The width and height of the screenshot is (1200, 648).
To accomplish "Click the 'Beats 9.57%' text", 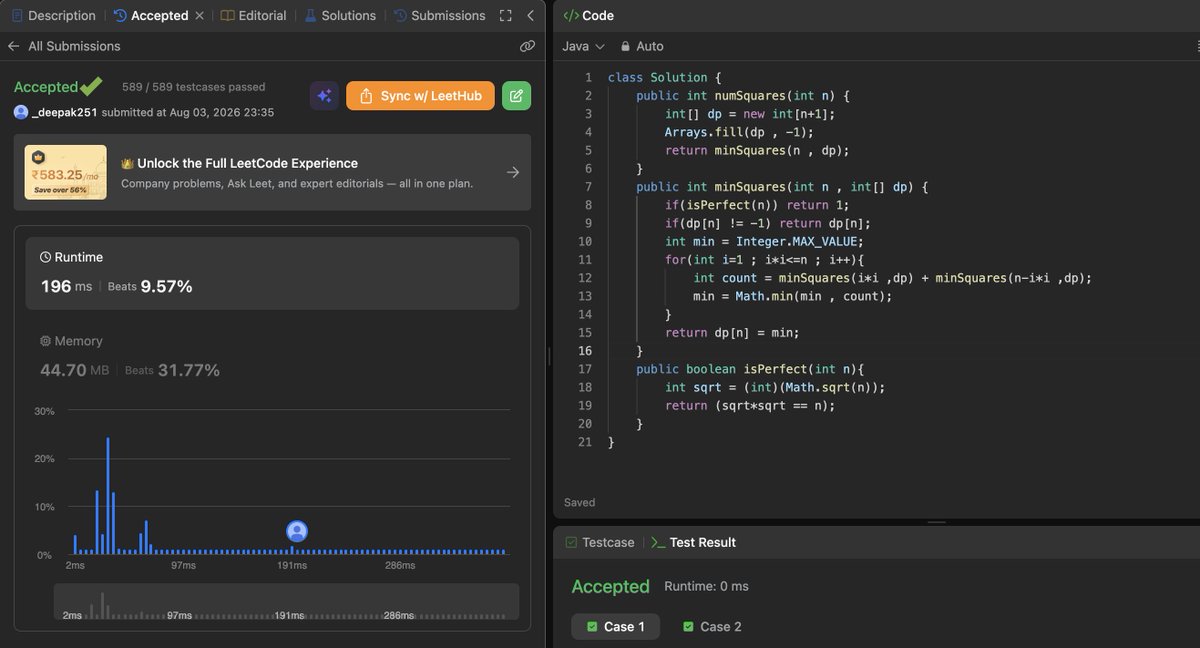I will coord(150,286).
